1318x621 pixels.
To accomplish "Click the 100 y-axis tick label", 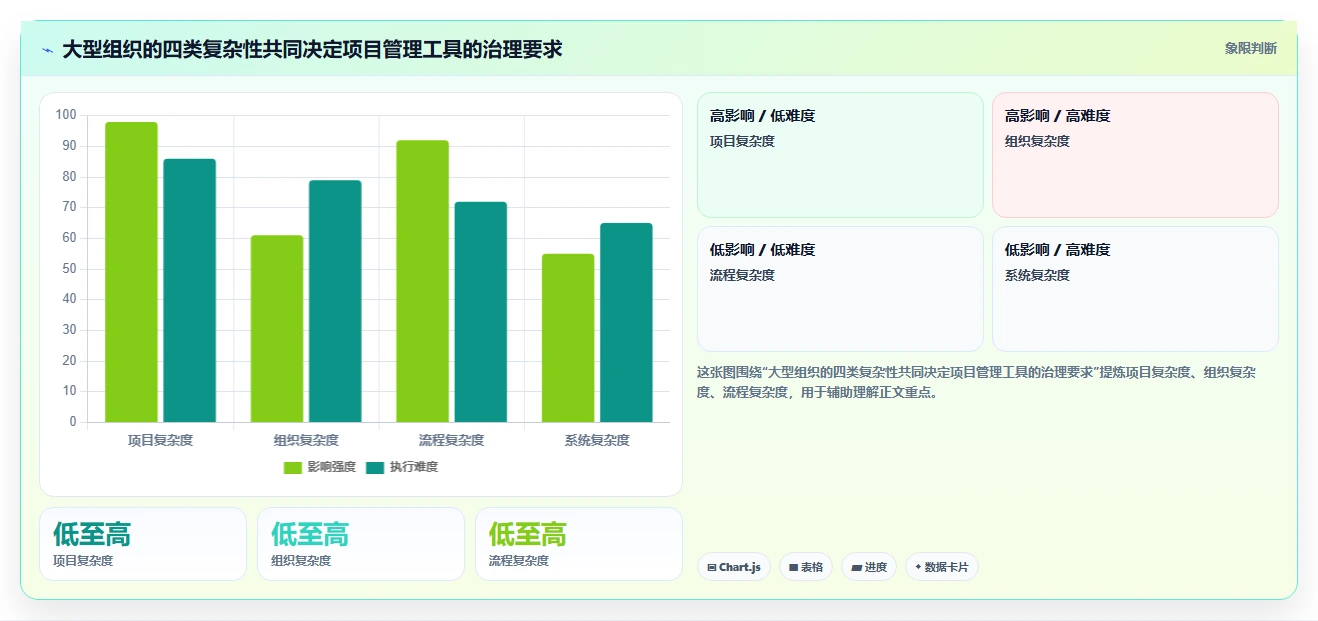I will 66,115.
